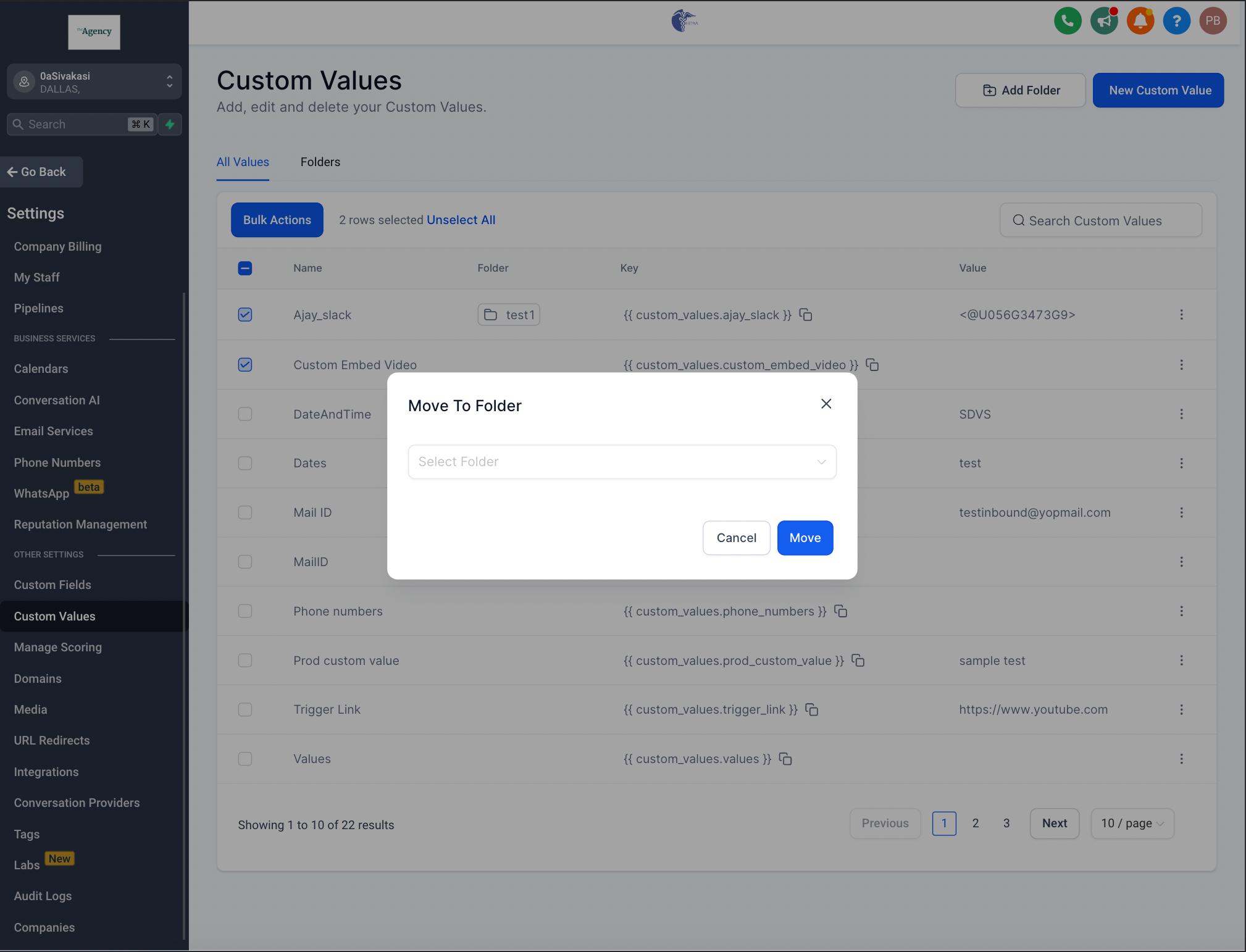Click Cancel to dismiss Move To Folder dialog

click(x=736, y=537)
